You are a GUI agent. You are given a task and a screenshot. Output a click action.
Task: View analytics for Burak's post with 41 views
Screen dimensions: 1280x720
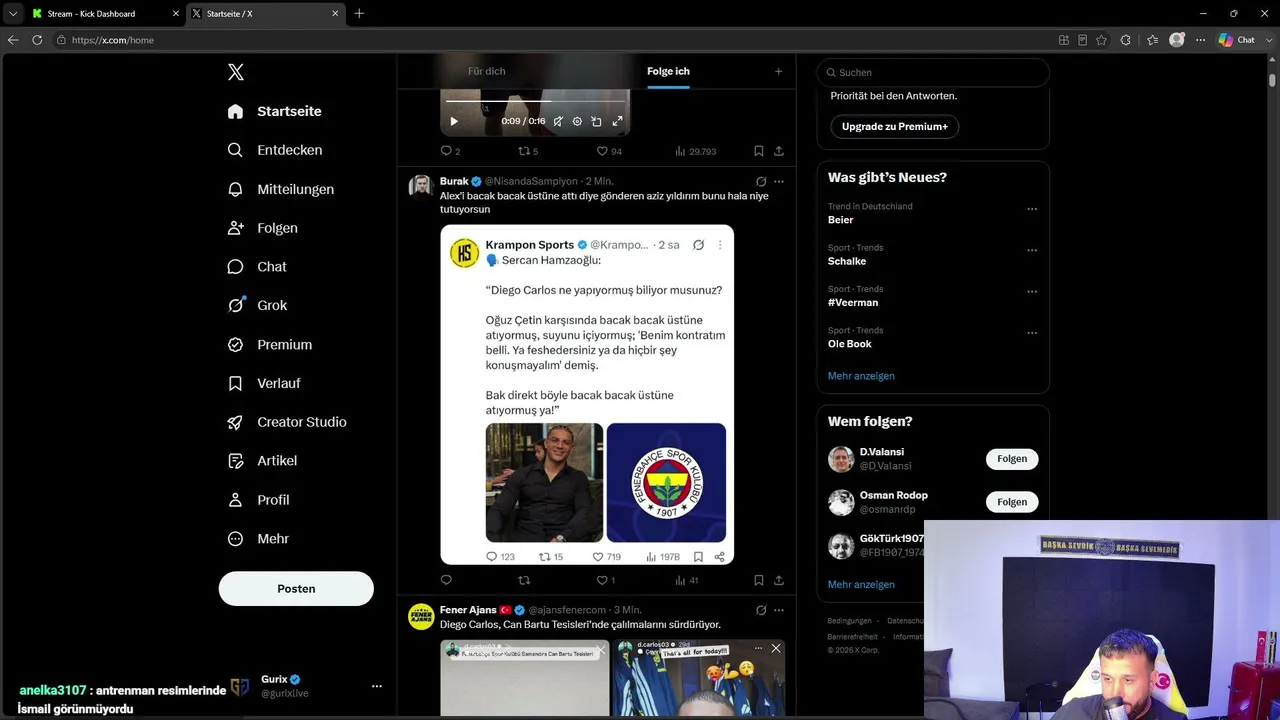(687, 580)
